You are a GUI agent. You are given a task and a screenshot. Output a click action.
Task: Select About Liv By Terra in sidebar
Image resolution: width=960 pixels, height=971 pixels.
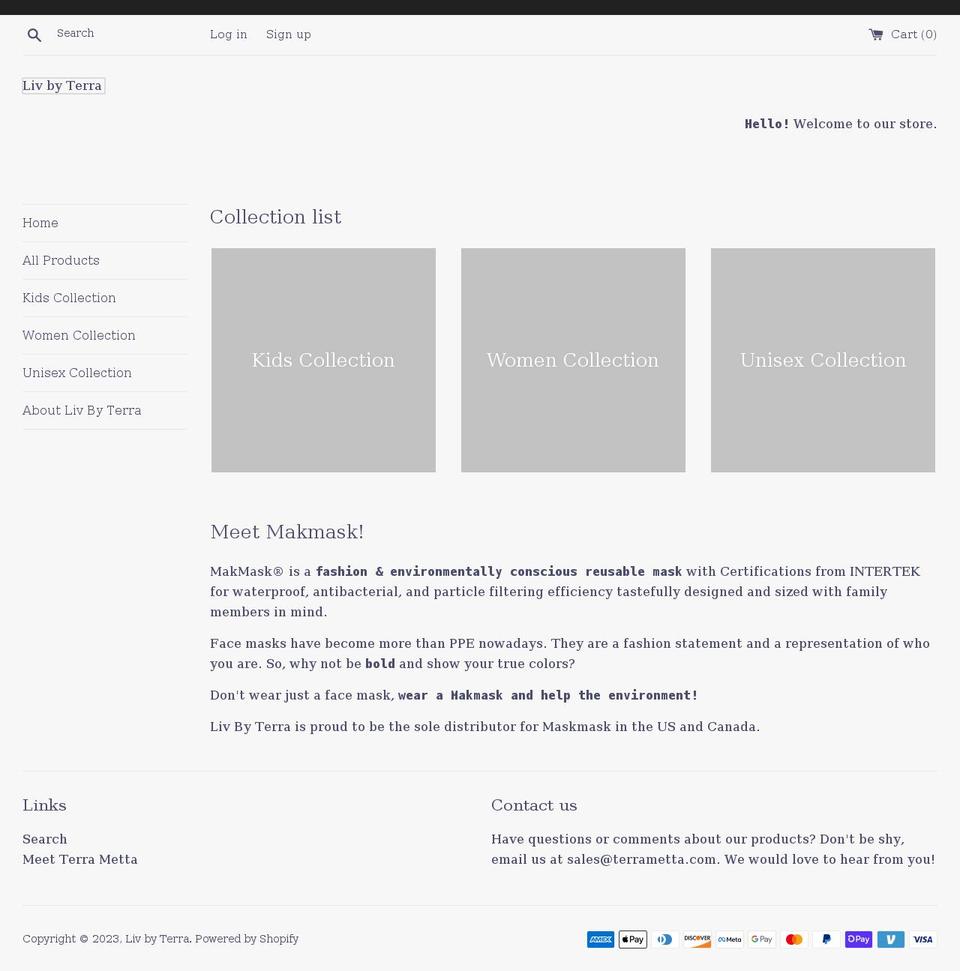pyautogui.click(x=81, y=410)
